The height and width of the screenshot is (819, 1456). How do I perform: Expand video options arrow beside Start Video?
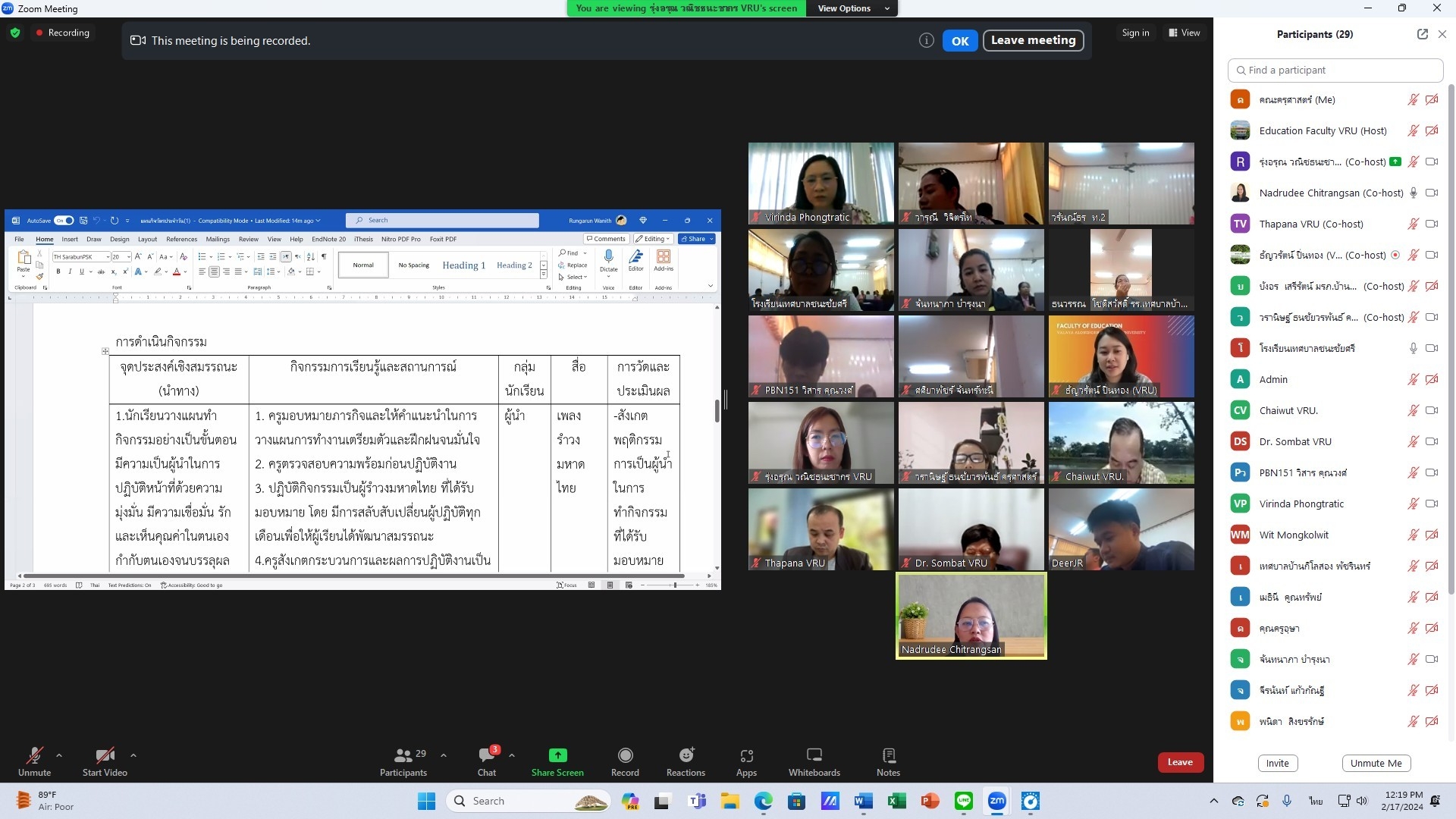point(133,755)
